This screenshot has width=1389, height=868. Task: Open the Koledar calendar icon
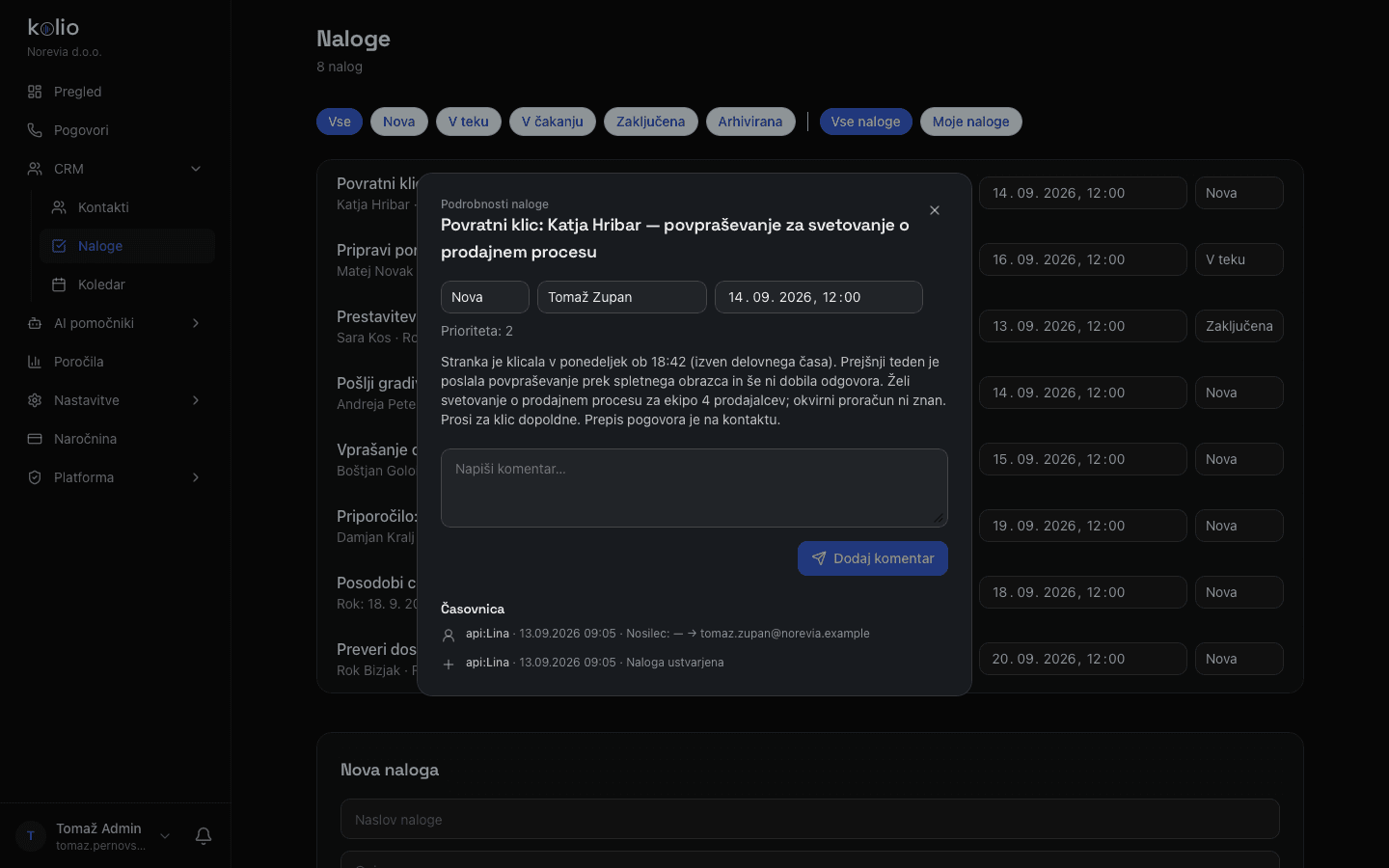59,285
